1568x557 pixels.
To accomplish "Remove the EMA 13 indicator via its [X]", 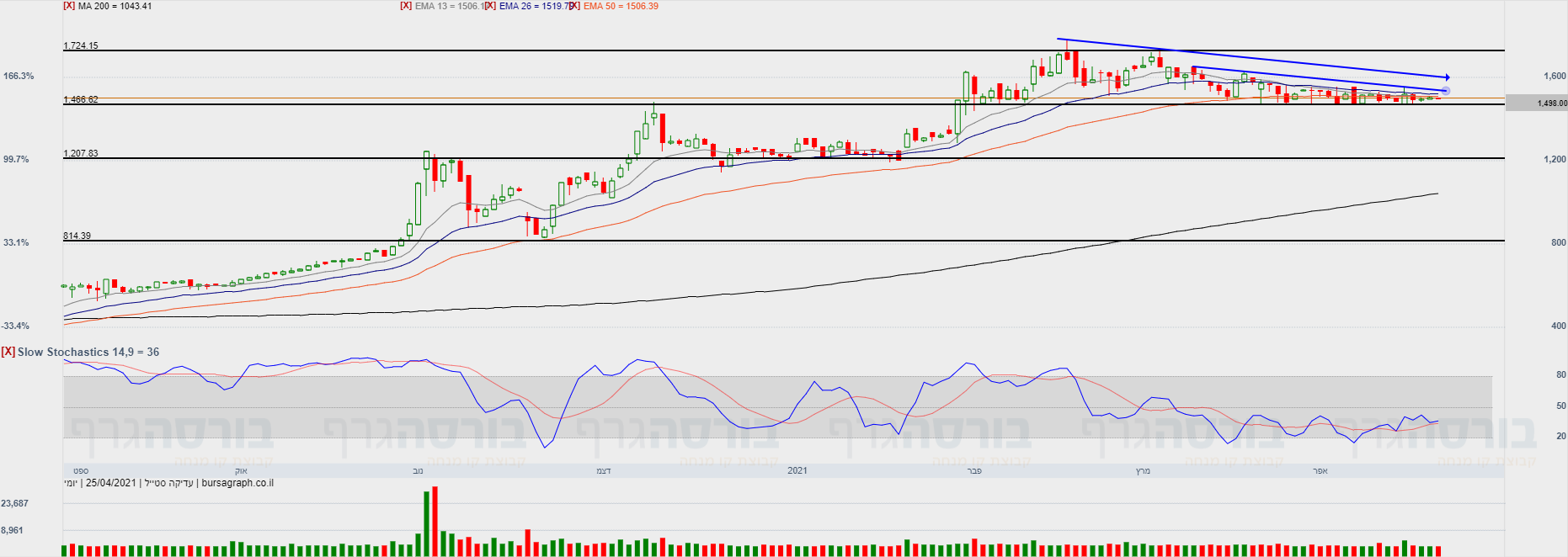I will click(406, 6).
